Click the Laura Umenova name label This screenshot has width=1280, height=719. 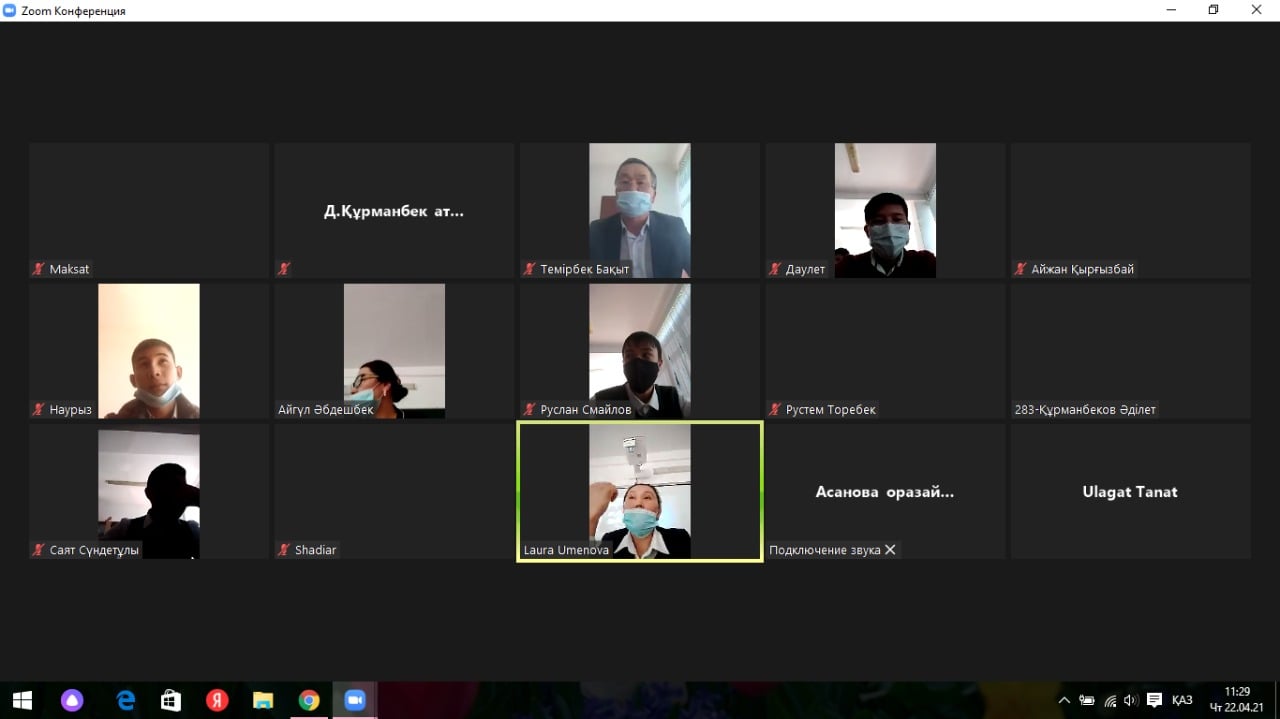566,550
